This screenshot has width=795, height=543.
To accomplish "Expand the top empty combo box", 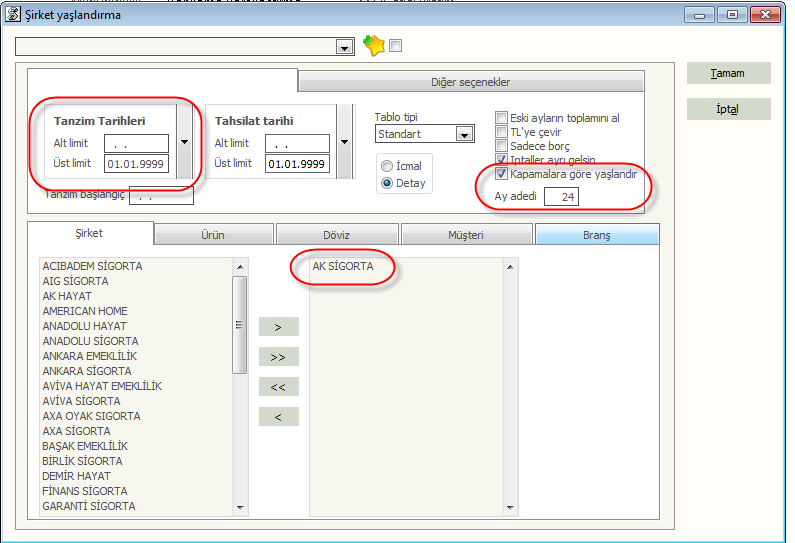I will tap(345, 47).
